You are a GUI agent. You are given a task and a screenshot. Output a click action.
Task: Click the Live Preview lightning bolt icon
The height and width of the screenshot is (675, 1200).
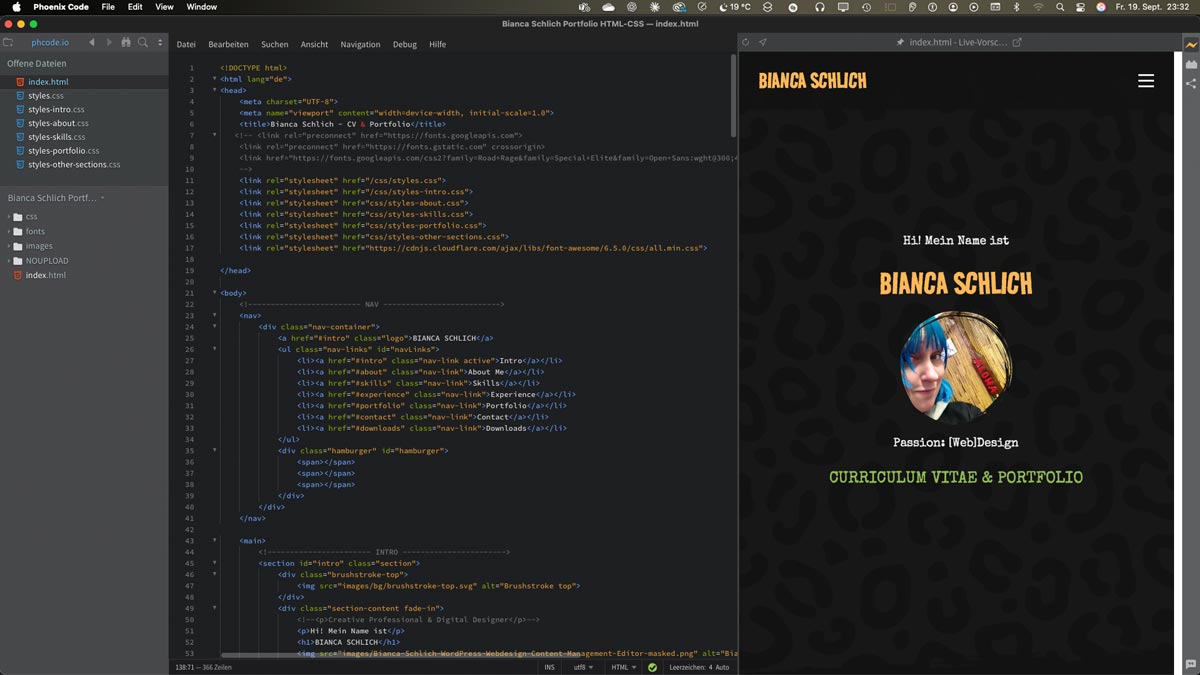click(x=1191, y=45)
